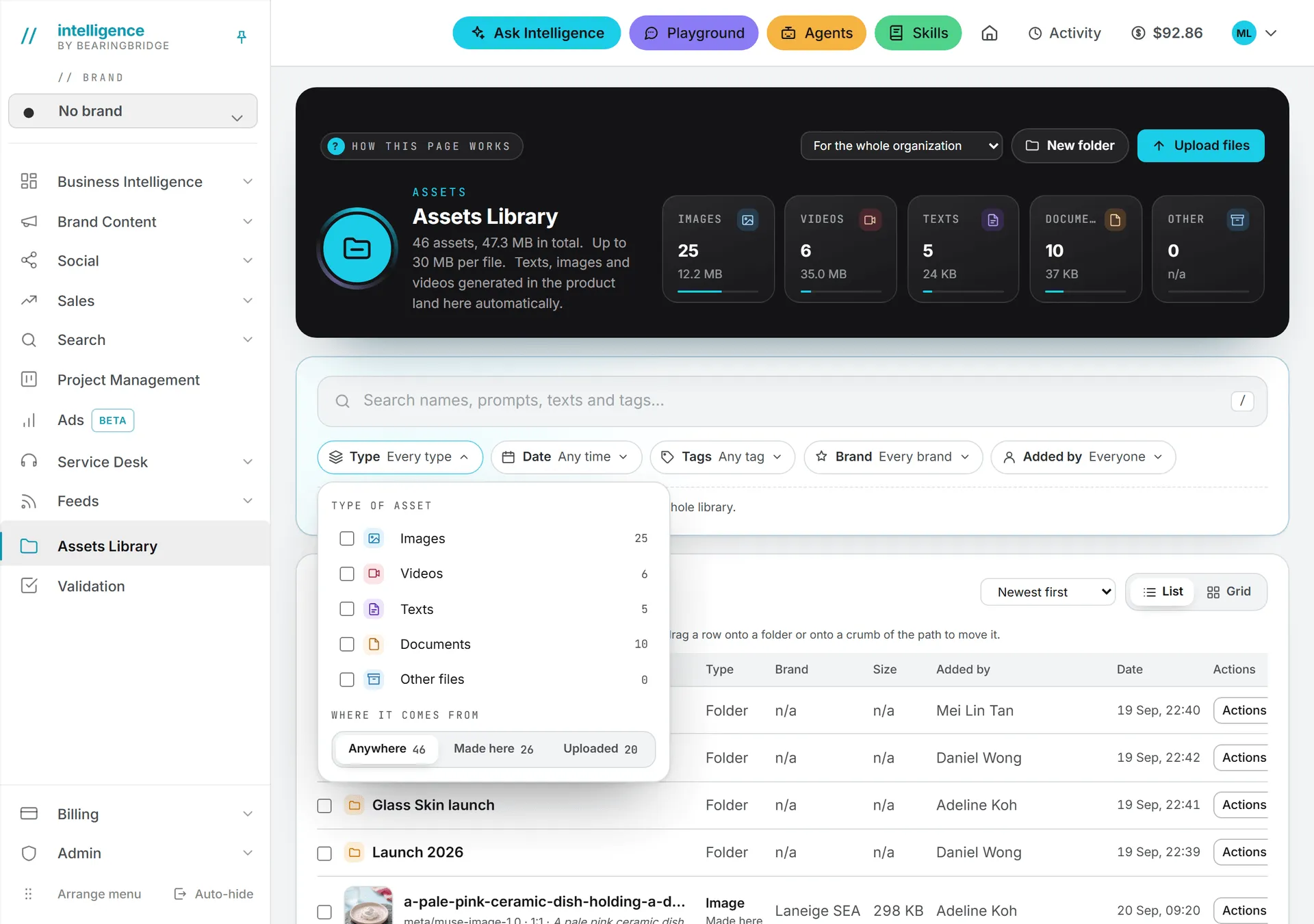Click the Business Intelligence grid icon
The height and width of the screenshot is (924, 1314).
pos(29,181)
